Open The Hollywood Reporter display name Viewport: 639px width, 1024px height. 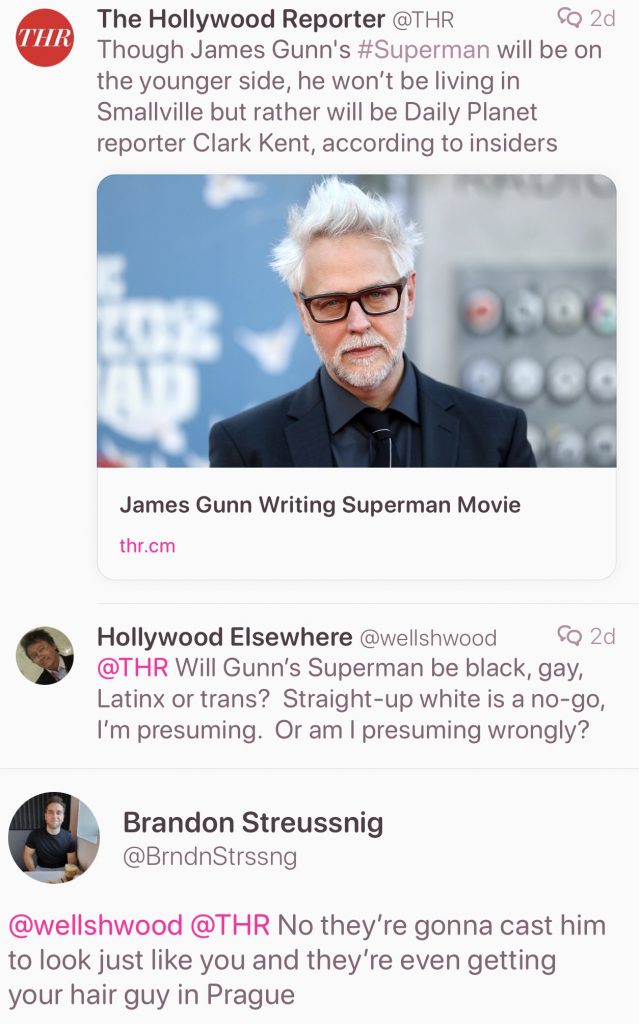(x=241, y=19)
